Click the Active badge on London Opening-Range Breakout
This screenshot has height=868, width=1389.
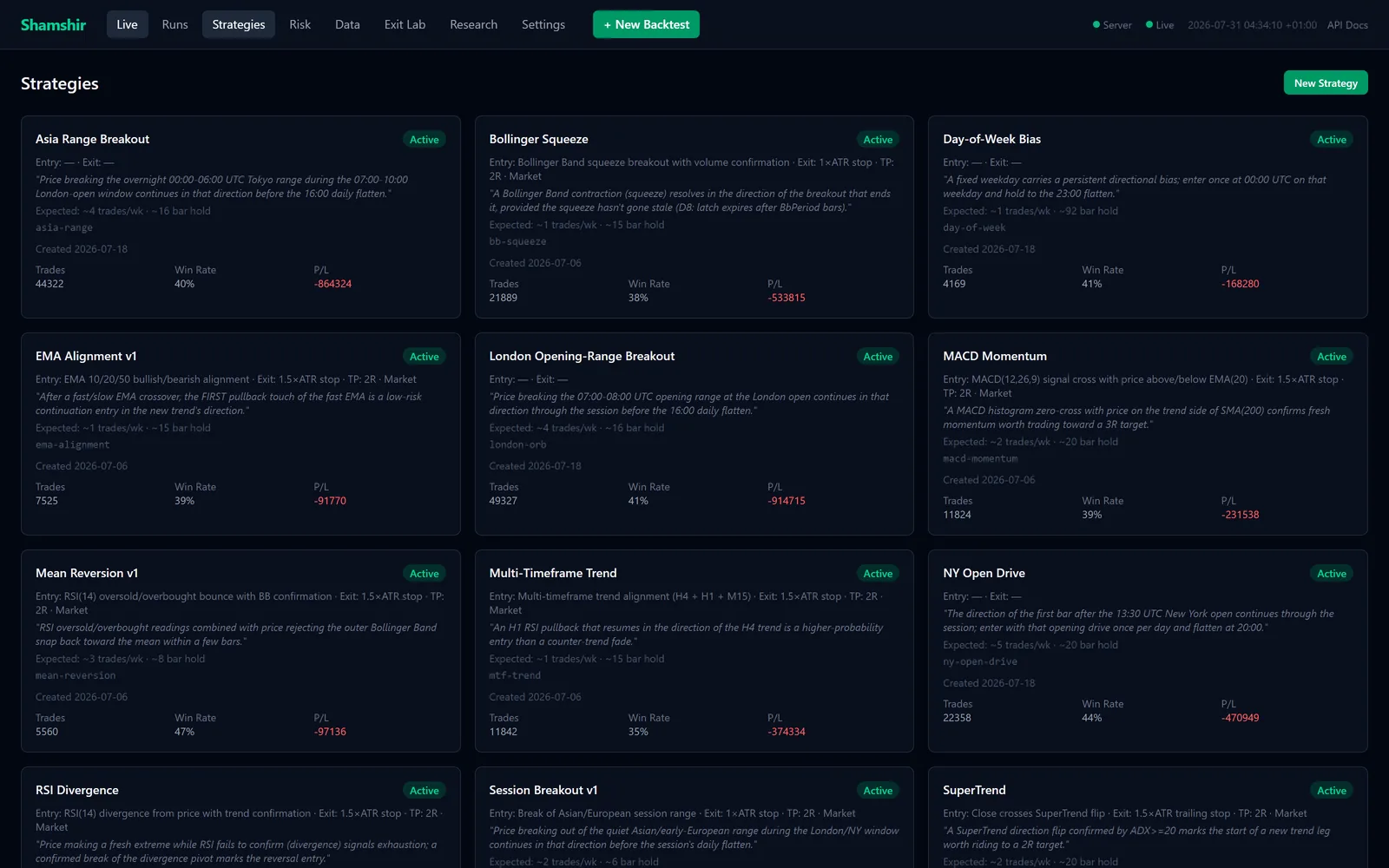point(878,356)
